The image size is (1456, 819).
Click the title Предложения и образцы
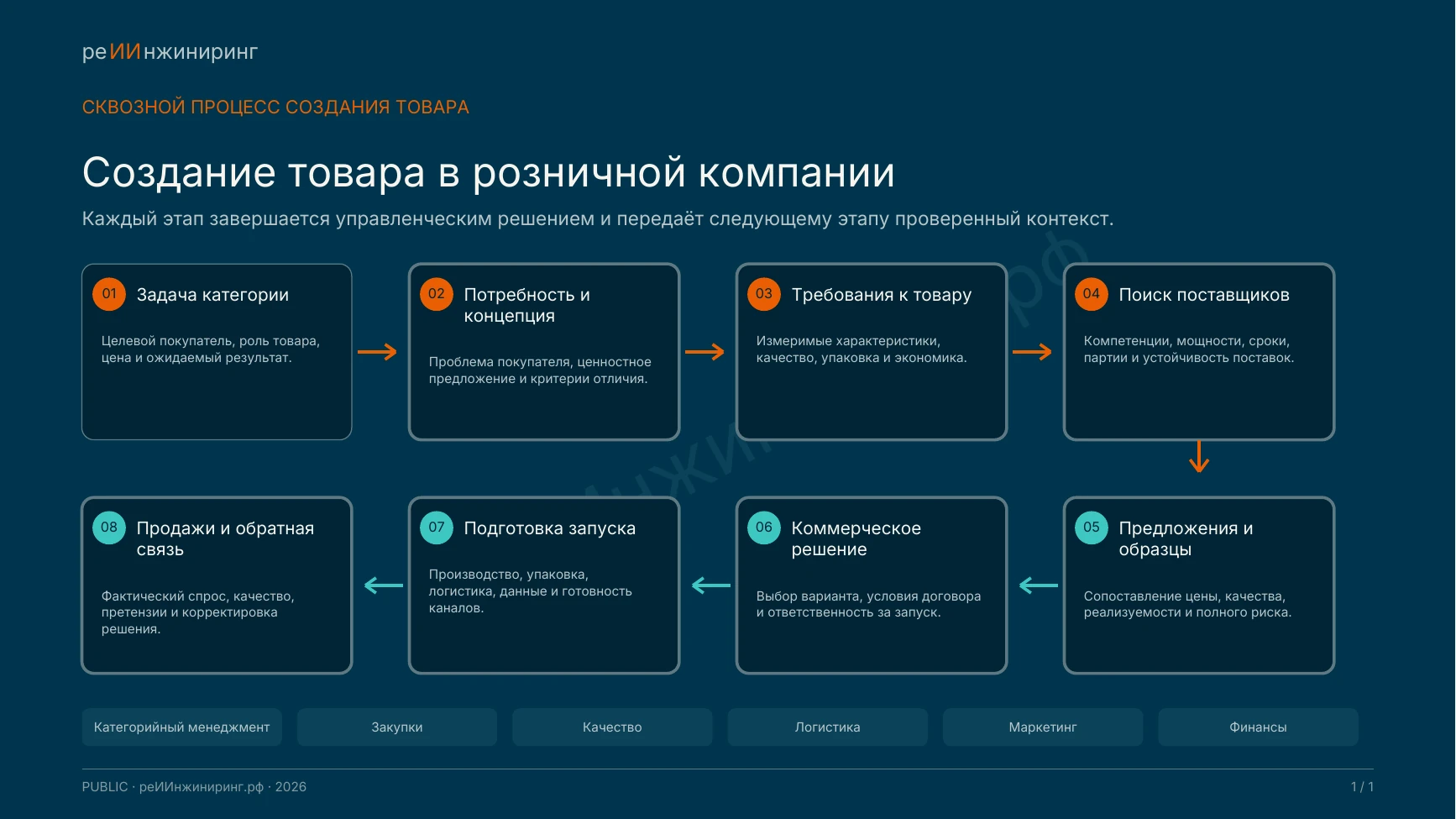point(1186,538)
